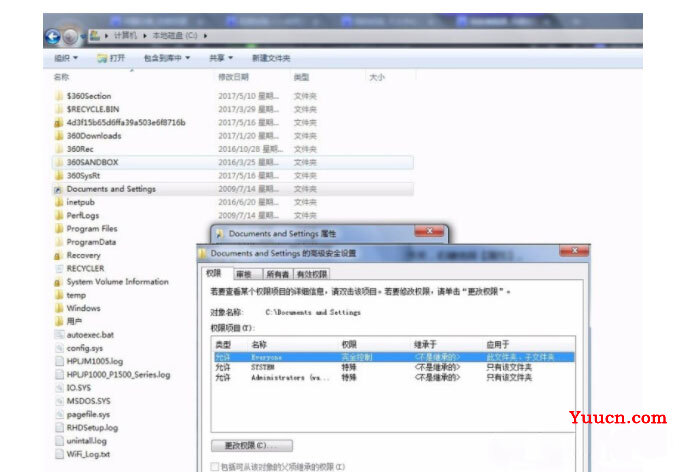This screenshot has width=679, height=472.
Task: Select the config.sys file icon
Action: coord(59,348)
